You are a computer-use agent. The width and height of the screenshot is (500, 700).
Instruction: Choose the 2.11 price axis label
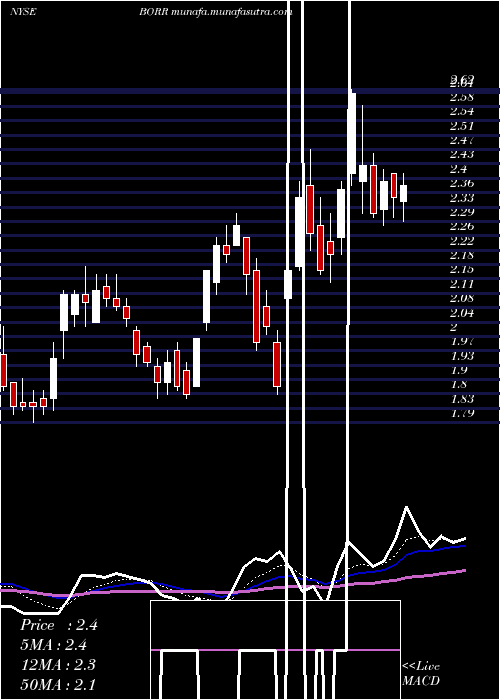click(462, 284)
